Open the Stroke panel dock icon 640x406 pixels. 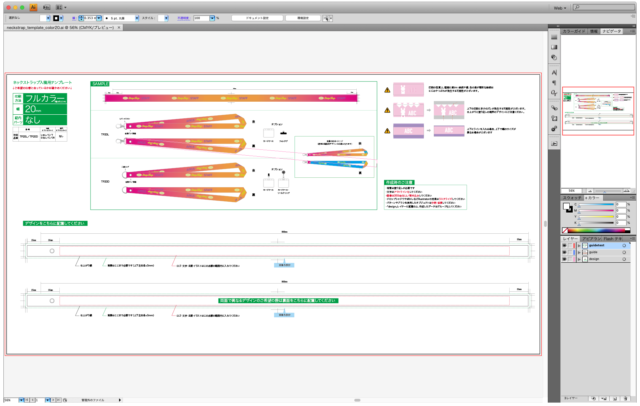554,37
